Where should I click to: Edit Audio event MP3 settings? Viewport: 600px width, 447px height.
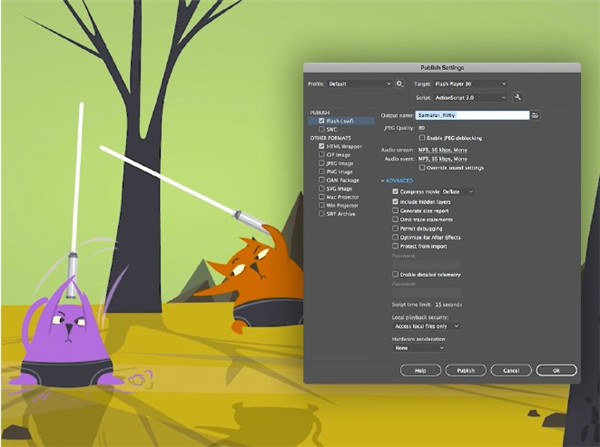tap(442, 158)
